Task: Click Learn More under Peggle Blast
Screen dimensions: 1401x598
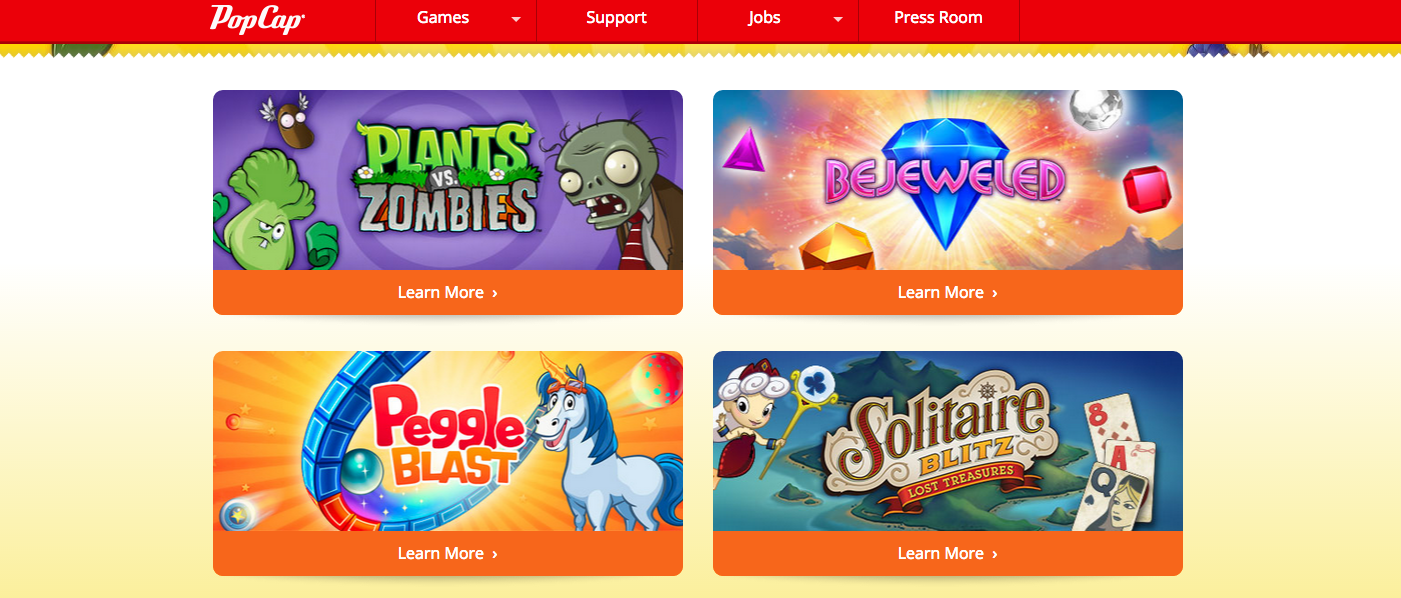Action: [448, 553]
